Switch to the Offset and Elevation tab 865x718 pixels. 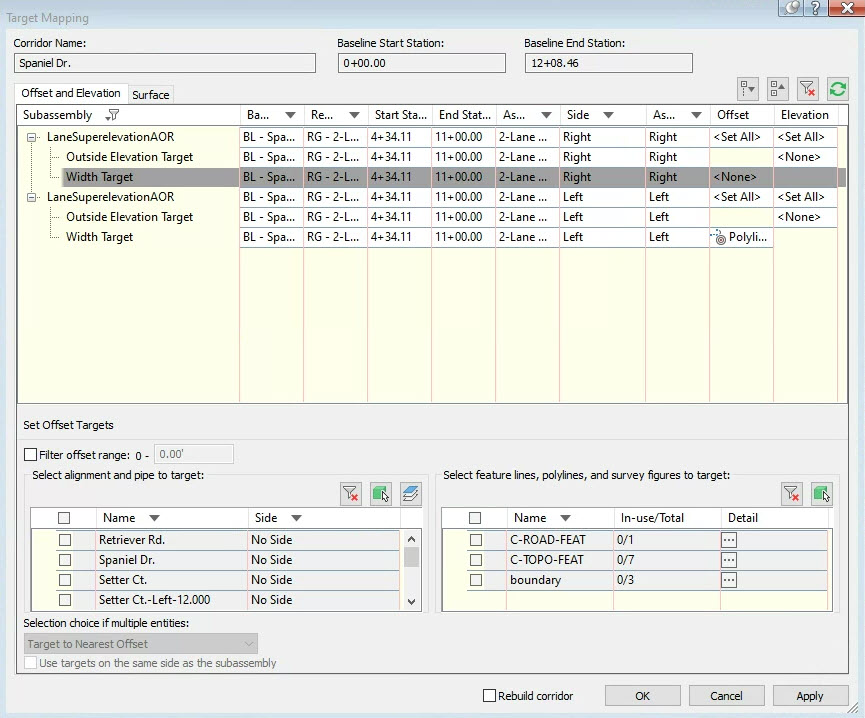tap(71, 93)
